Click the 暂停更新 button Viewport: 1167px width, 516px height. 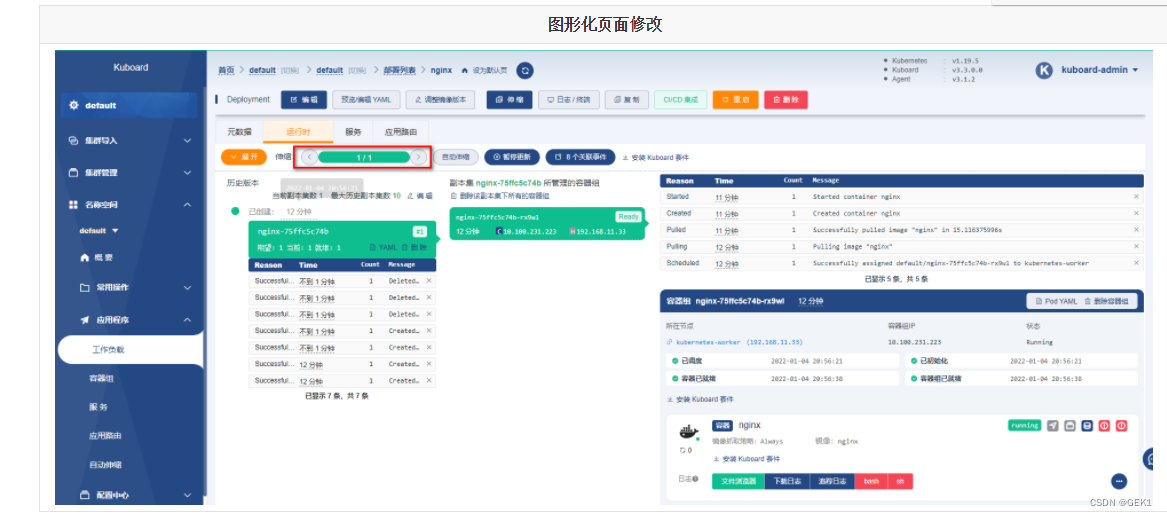(x=512, y=157)
